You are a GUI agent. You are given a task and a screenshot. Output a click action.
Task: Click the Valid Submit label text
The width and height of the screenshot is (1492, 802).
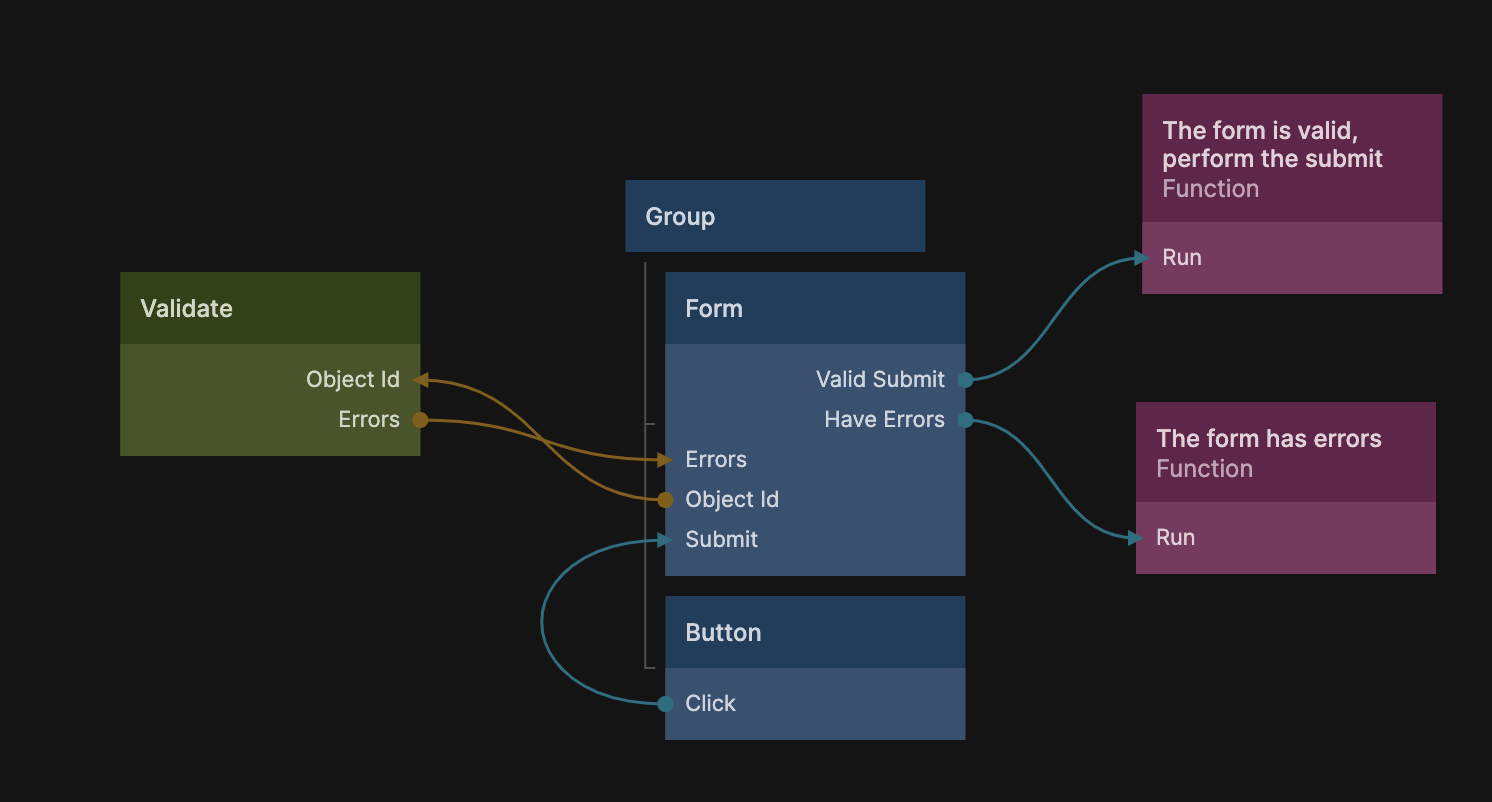coord(880,380)
